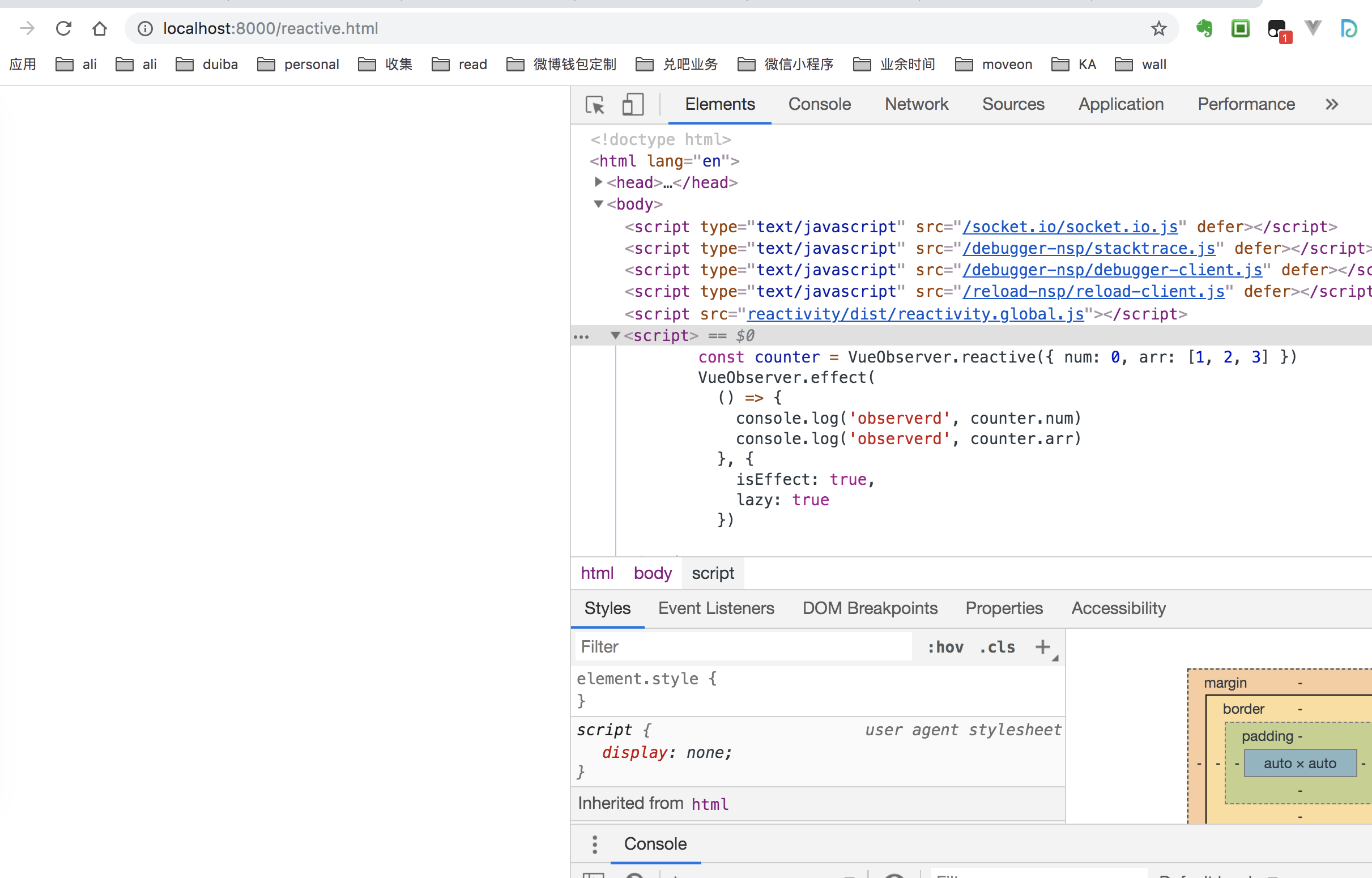Switch to the Elements tab
The width and height of the screenshot is (1372, 878).
pyautogui.click(x=719, y=104)
